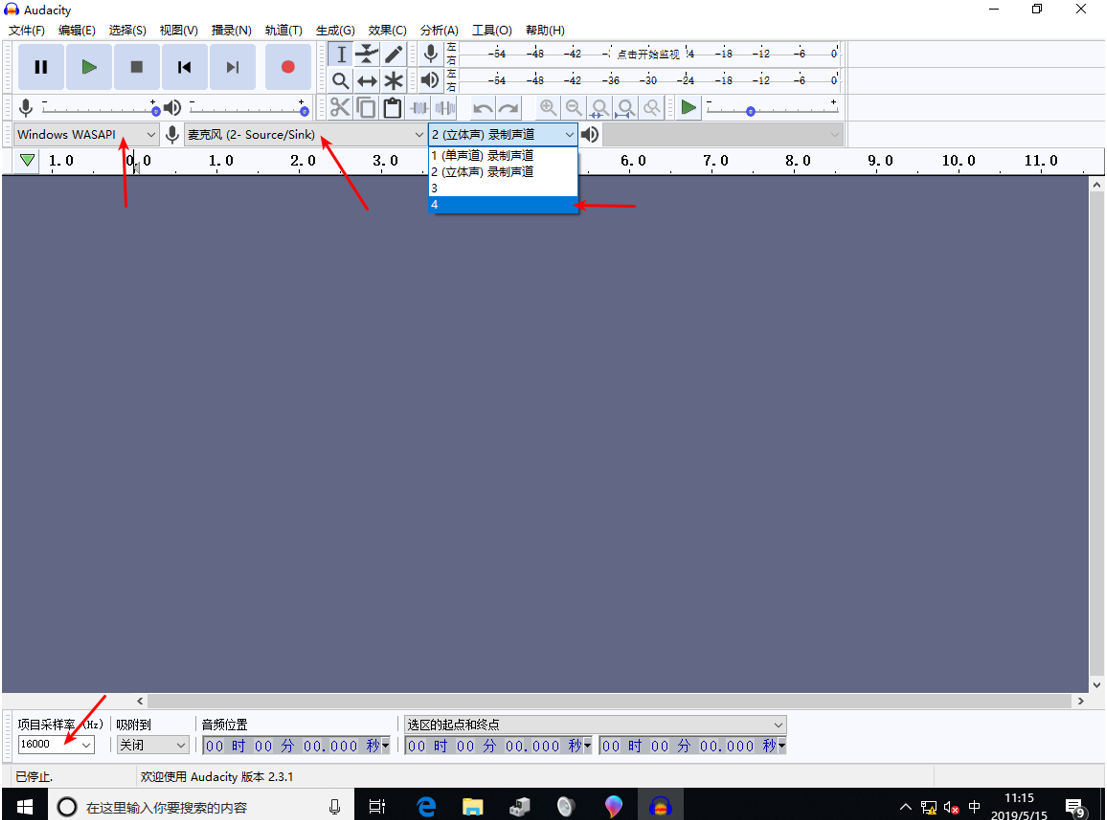This screenshot has width=1107, height=820.
Task: Start playback with the green Play button
Action: point(89,67)
